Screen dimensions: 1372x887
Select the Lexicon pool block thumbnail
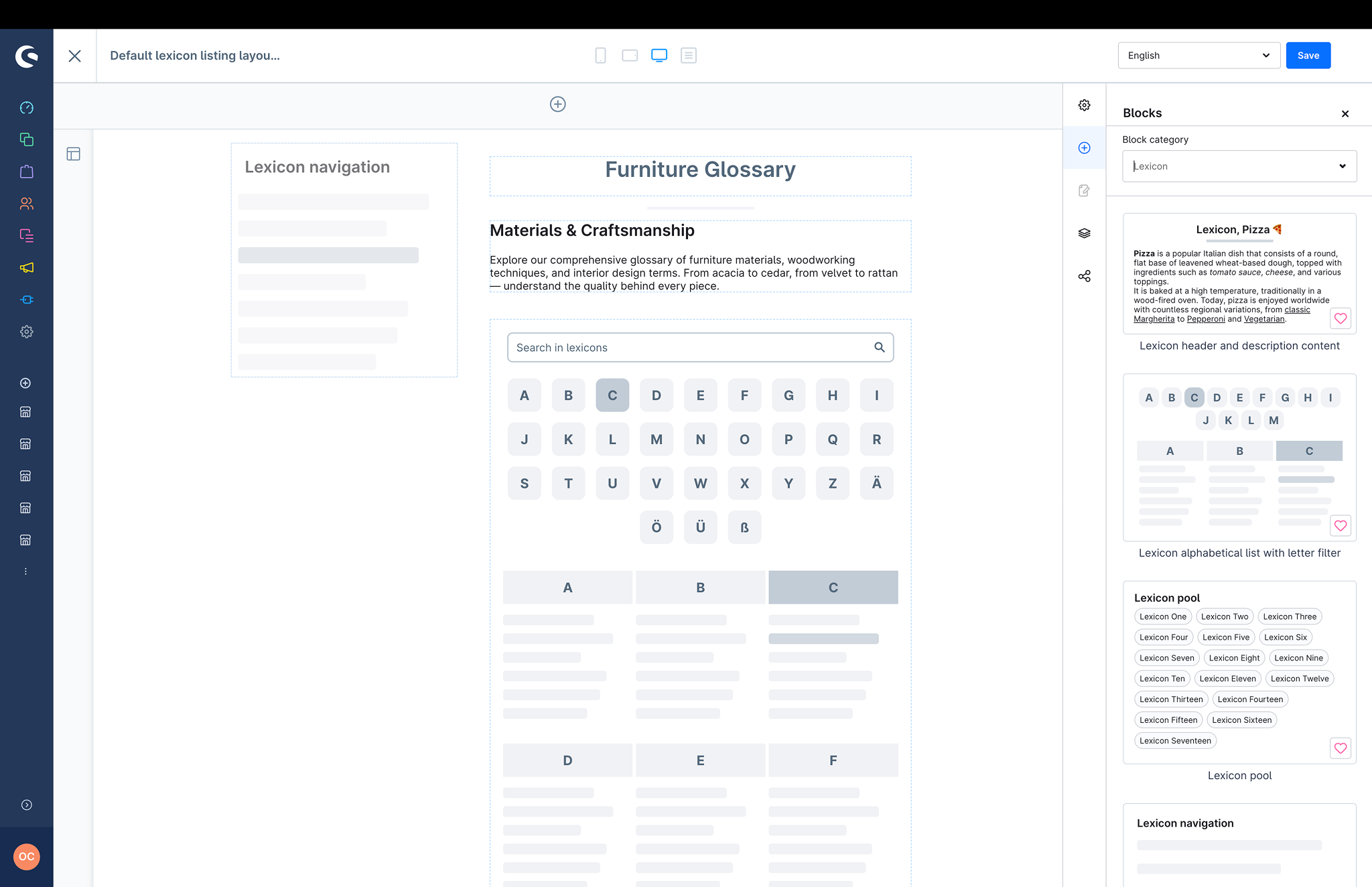point(1239,672)
